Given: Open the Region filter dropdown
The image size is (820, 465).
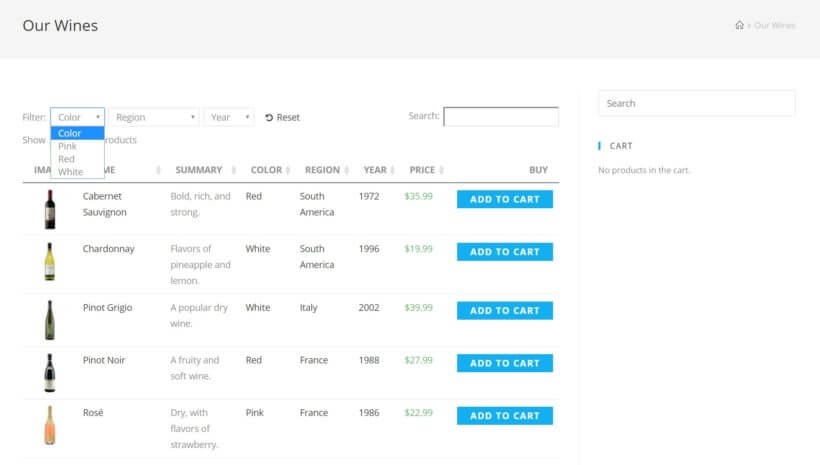Looking at the screenshot, I should point(154,117).
